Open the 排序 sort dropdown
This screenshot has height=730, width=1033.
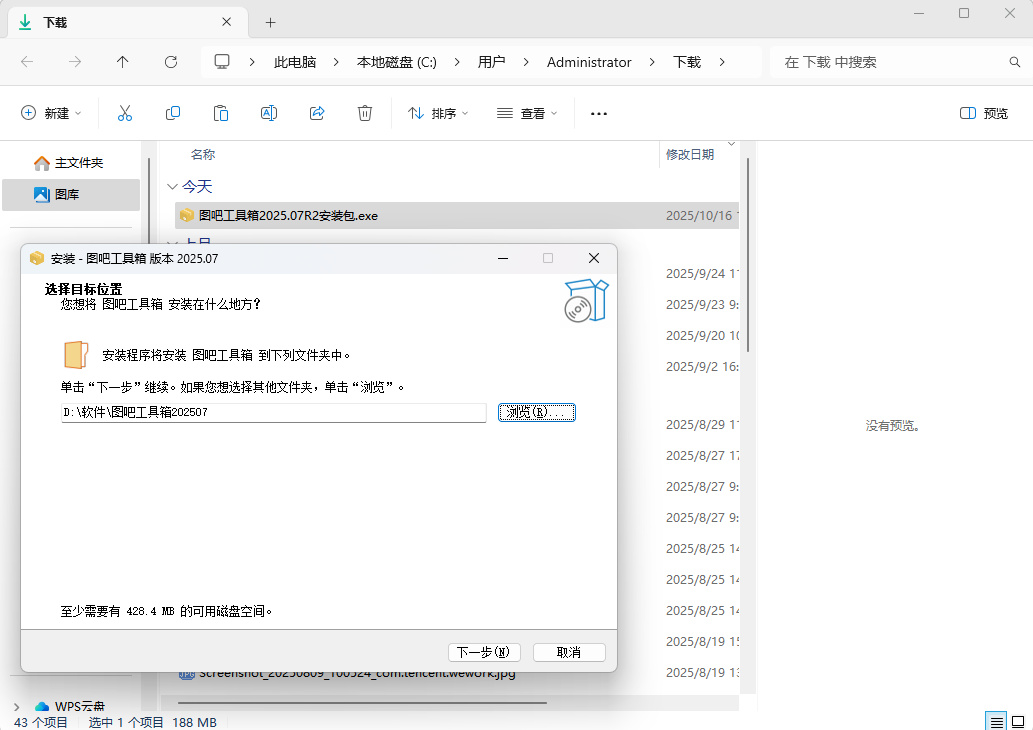point(437,113)
